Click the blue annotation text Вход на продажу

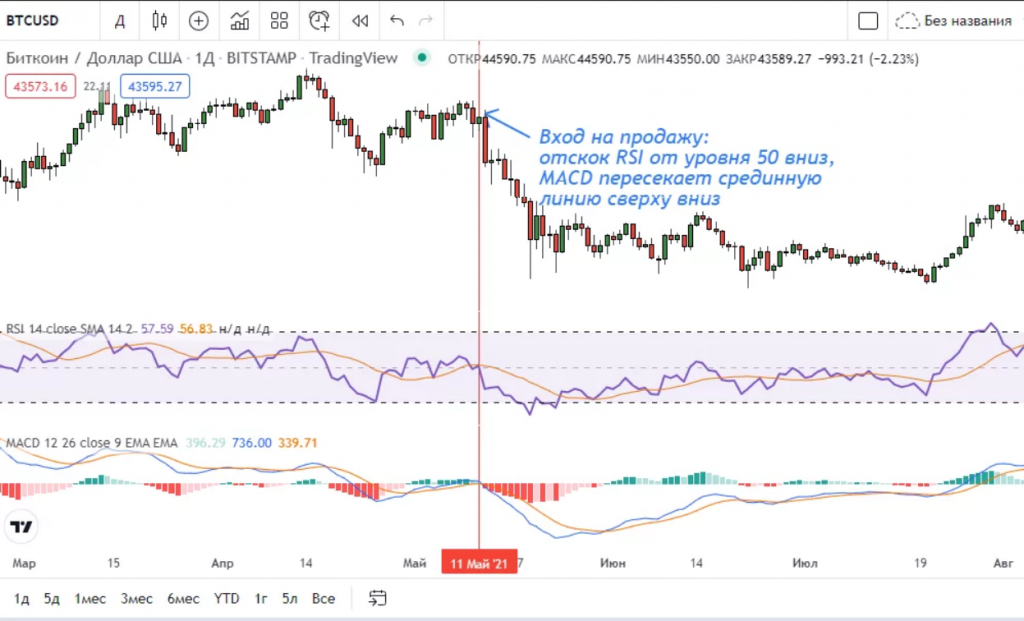point(624,137)
